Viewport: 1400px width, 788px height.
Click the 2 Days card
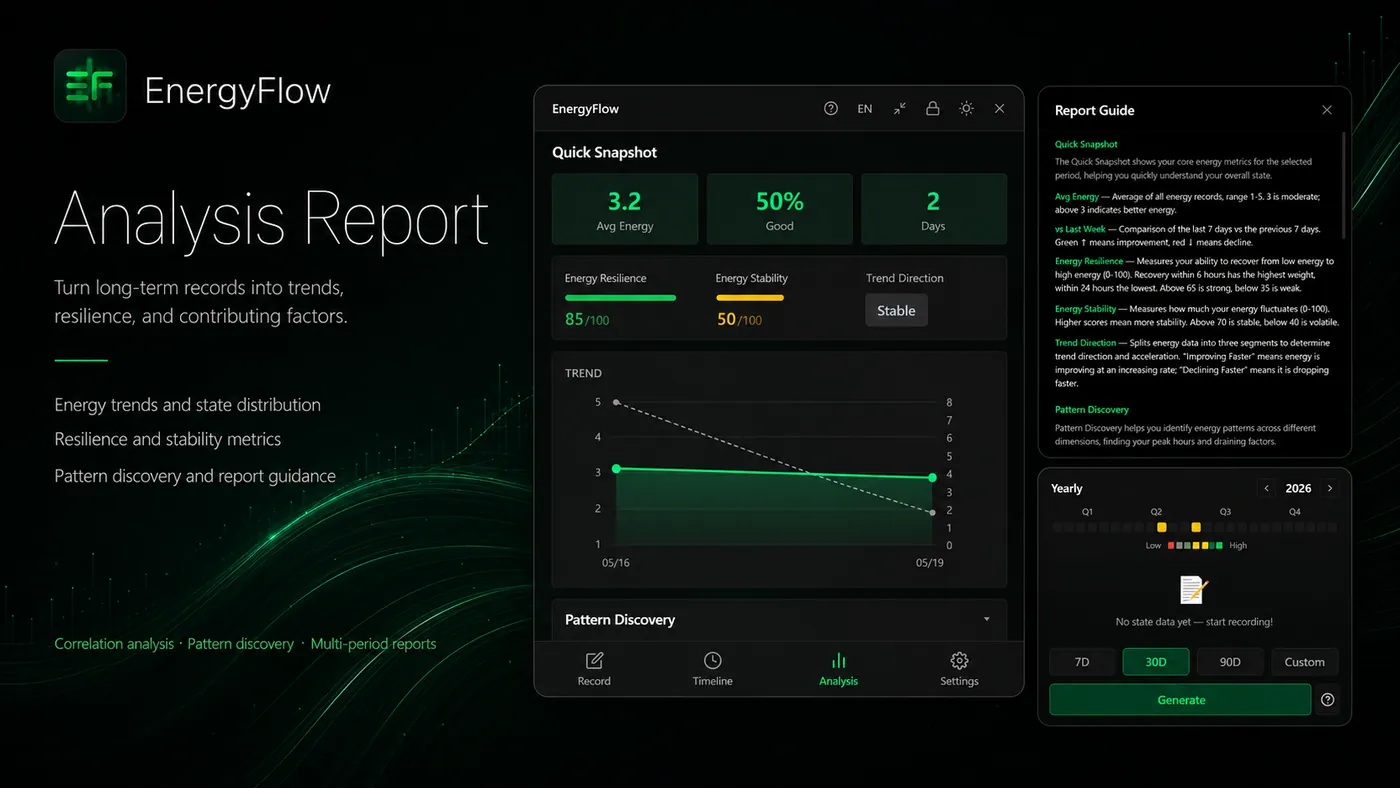(x=934, y=209)
